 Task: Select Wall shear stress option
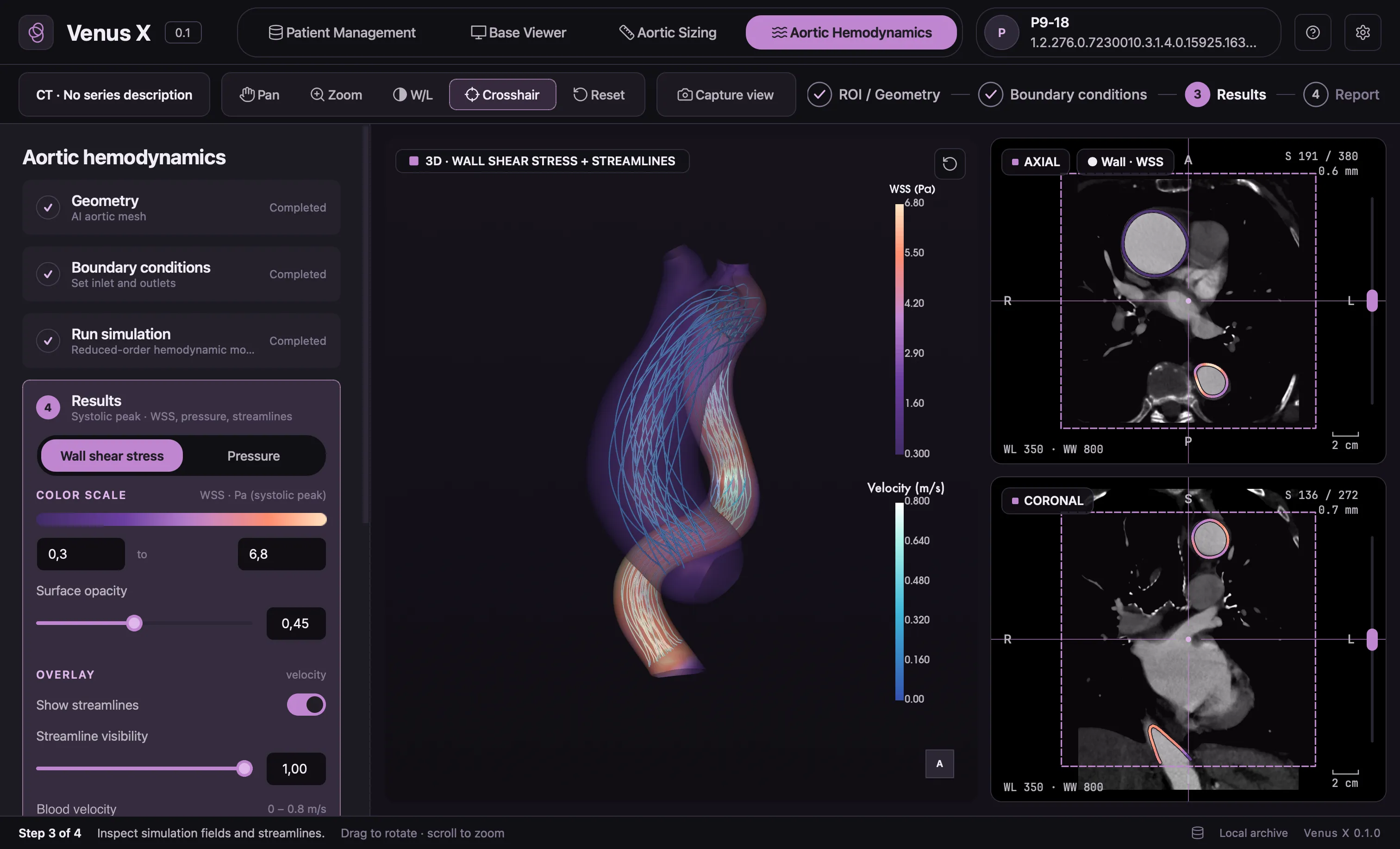click(x=112, y=456)
